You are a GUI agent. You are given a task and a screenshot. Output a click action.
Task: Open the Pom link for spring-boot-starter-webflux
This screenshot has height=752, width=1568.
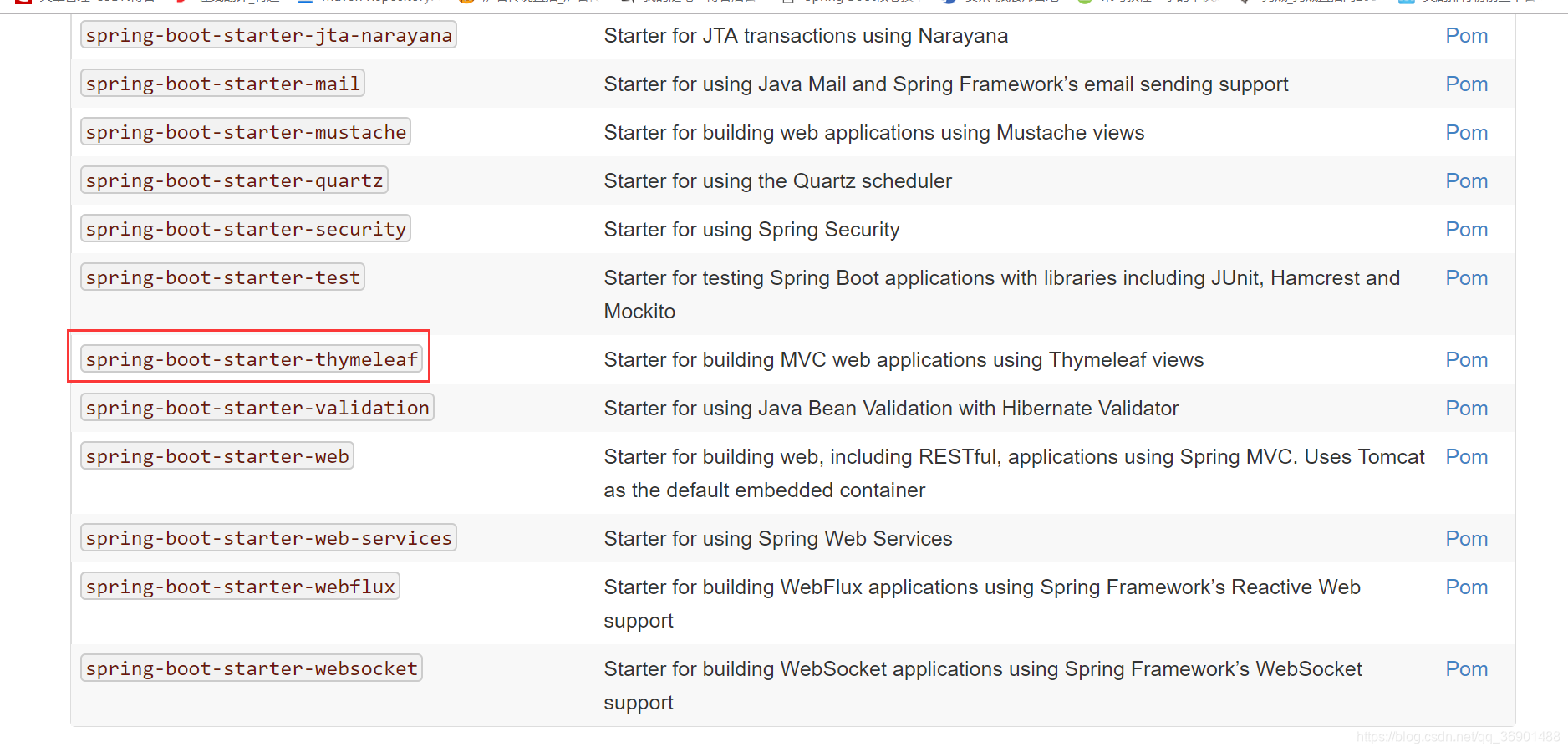(x=1467, y=587)
